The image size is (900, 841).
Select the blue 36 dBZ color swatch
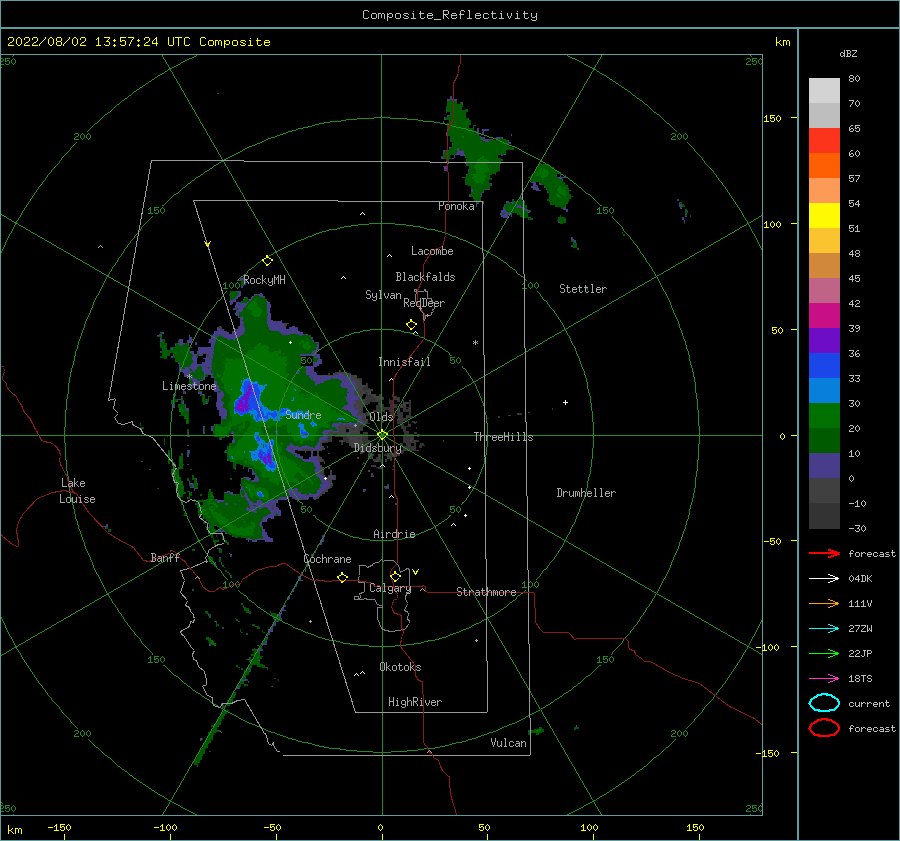824,365
